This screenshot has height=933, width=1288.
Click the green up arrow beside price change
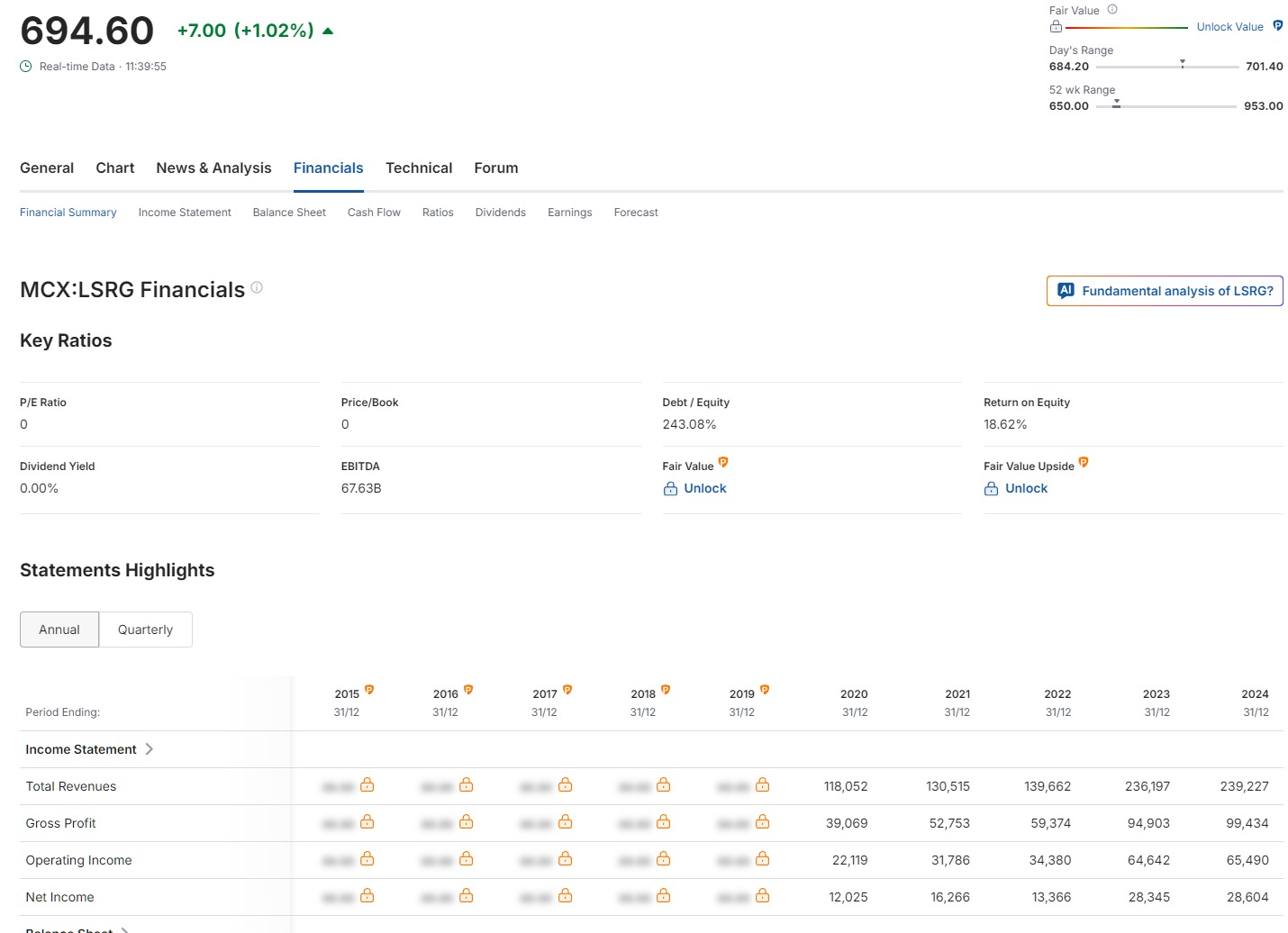pos(328,31)
